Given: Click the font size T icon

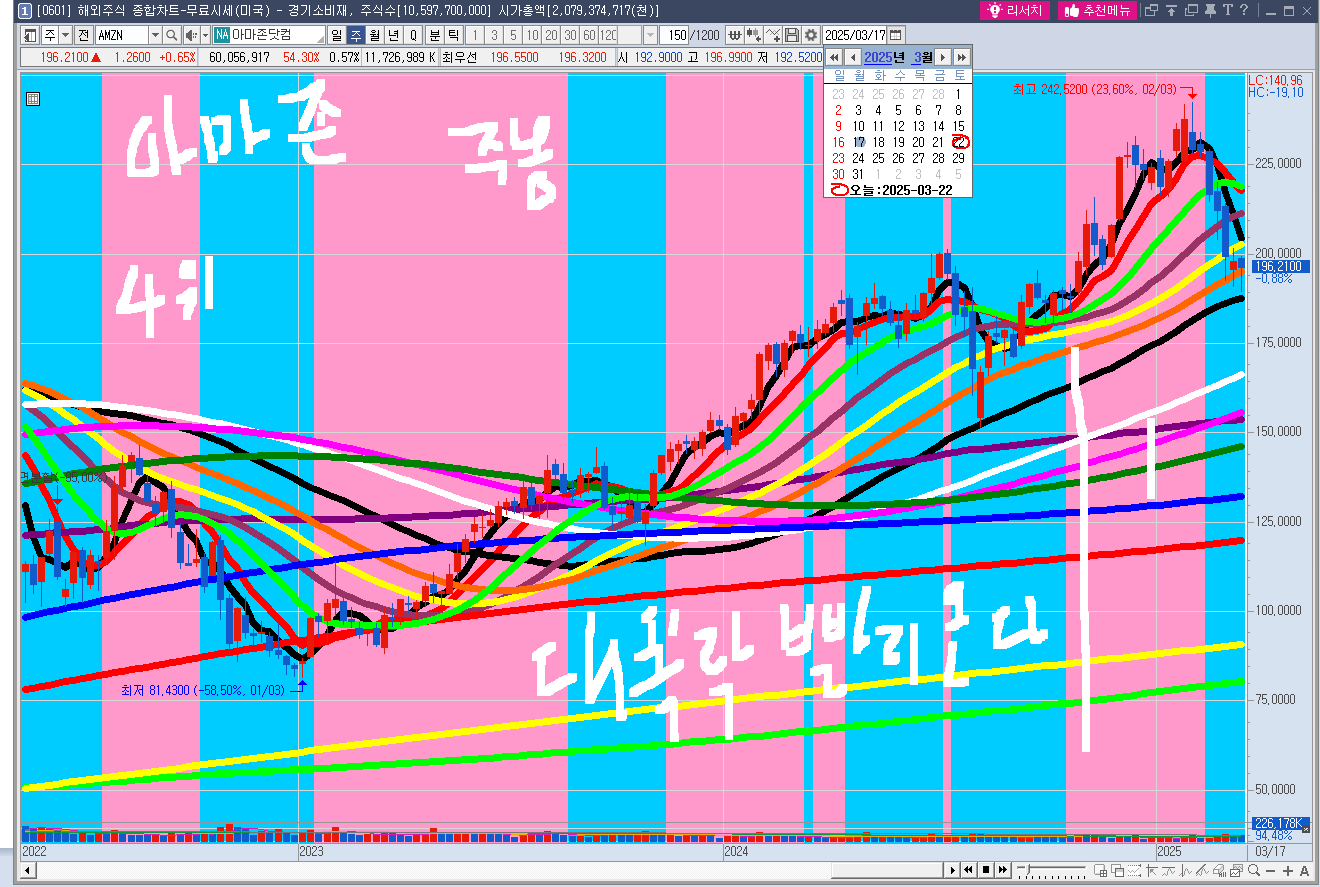Looking at the screenshot, I should tap(1227, 11).
